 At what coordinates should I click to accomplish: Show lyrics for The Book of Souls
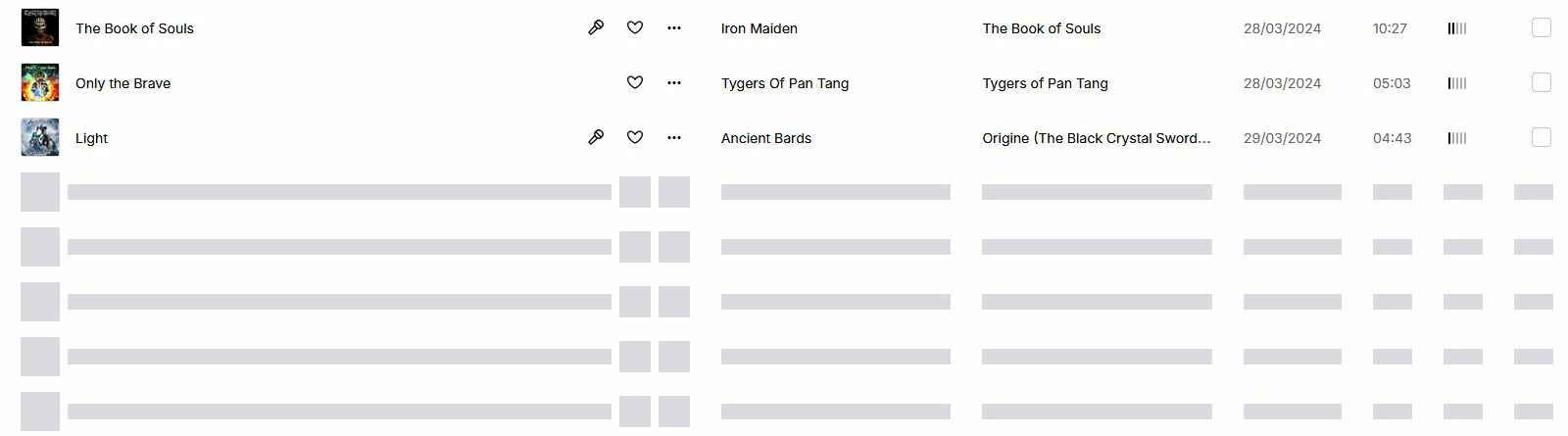[x=596, y=27]
